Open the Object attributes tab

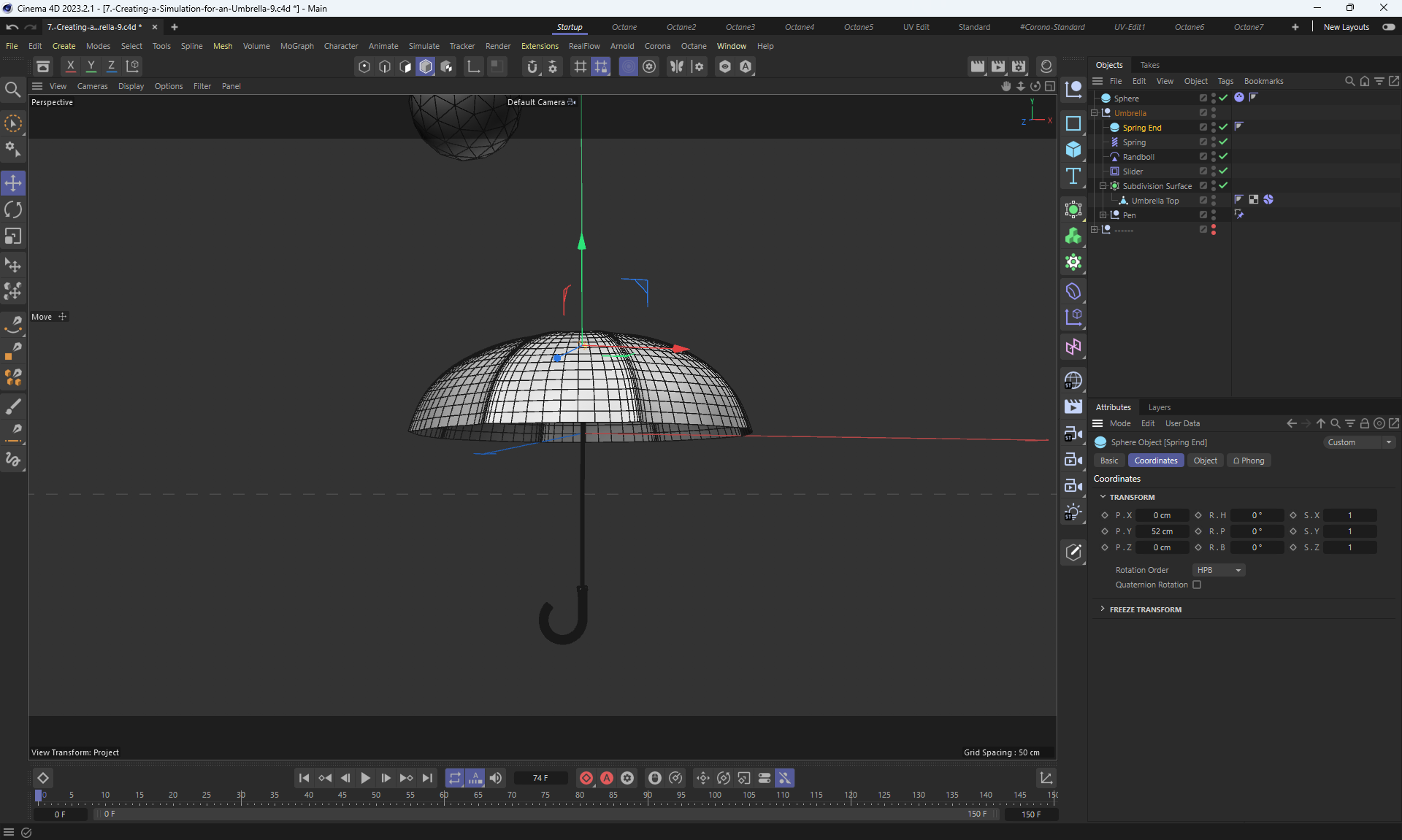point(1205,461)
